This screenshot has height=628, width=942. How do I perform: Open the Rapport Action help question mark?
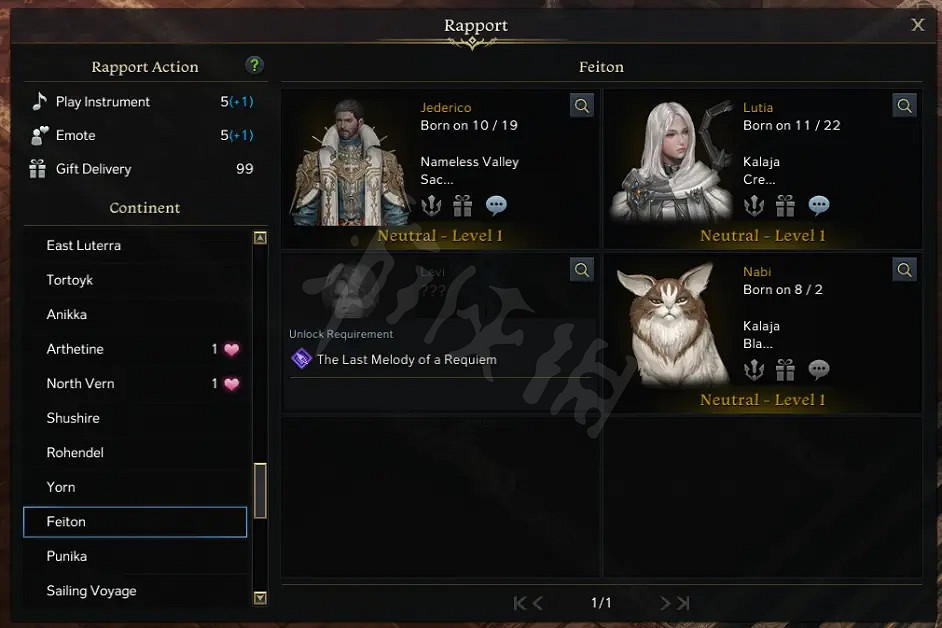(x=254, y=65)
